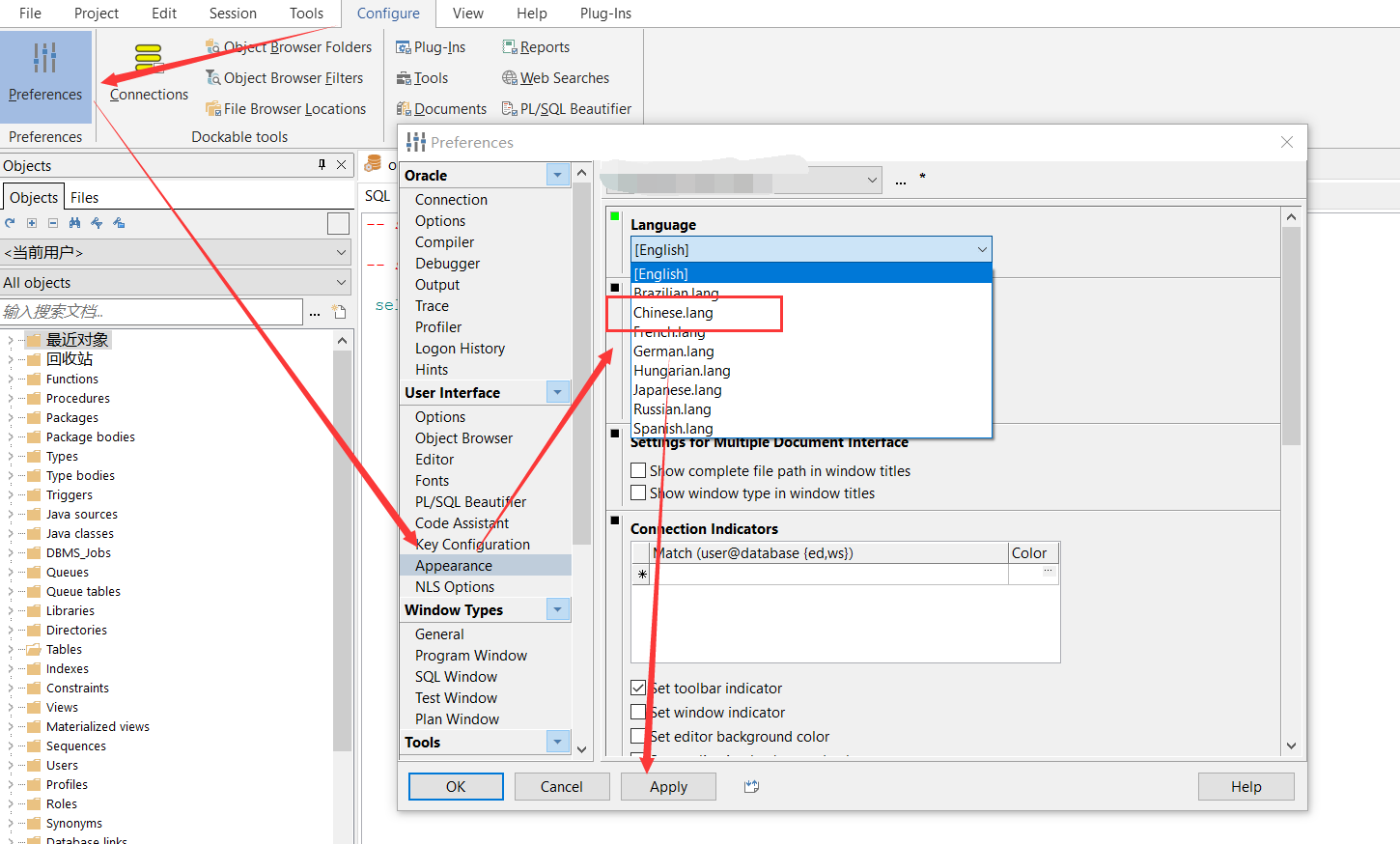Open the File menu

pyautogui.click(x=30, y=14)
